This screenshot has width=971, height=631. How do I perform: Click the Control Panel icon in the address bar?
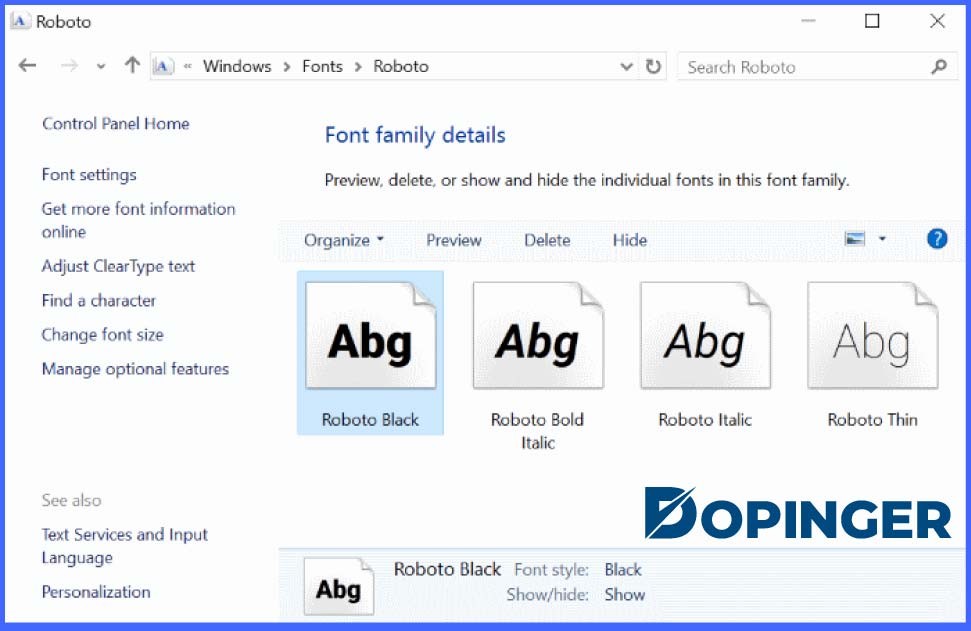point(162,66)
